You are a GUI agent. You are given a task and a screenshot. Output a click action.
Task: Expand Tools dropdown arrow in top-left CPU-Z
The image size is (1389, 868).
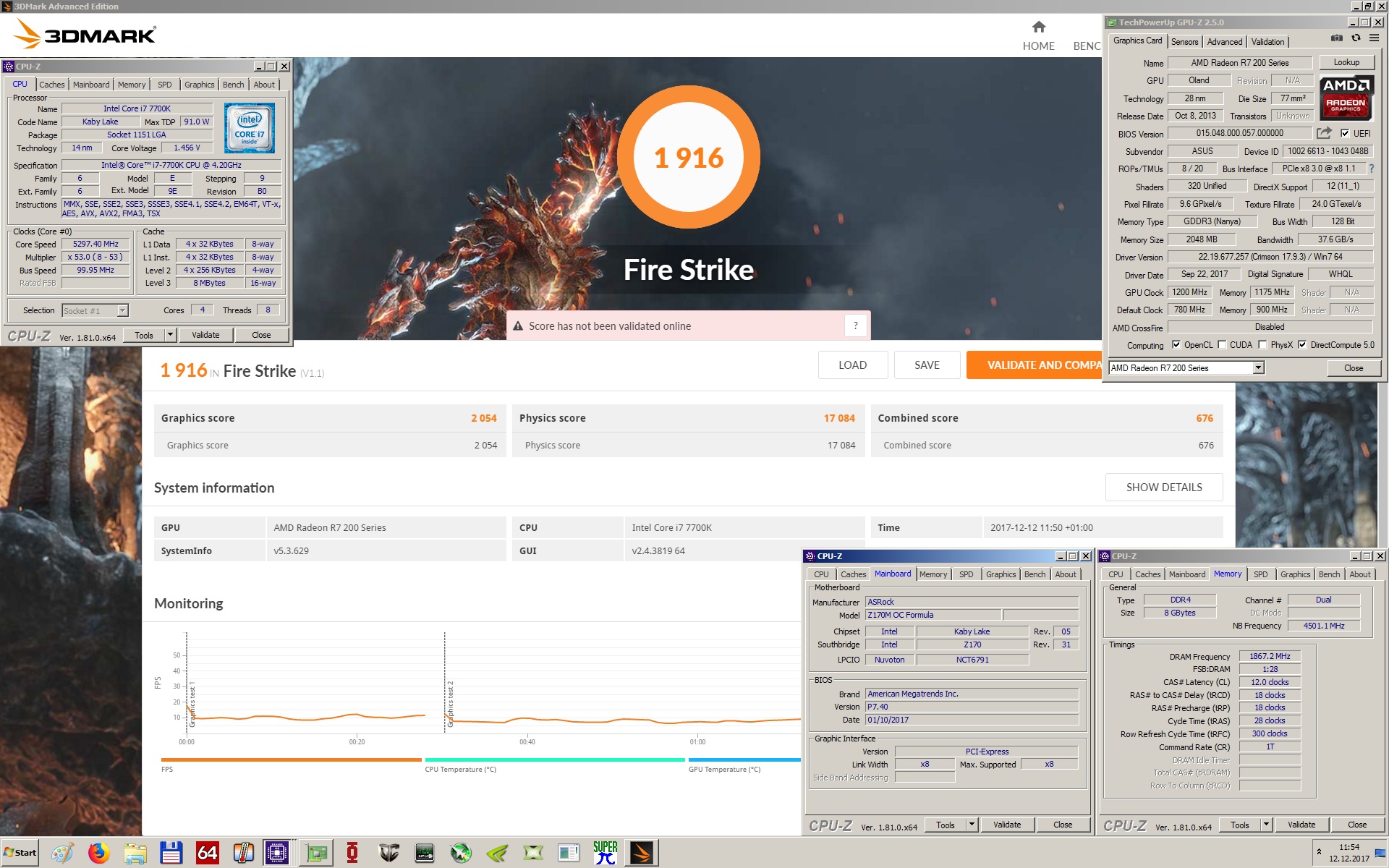click(x=170, y=335)
